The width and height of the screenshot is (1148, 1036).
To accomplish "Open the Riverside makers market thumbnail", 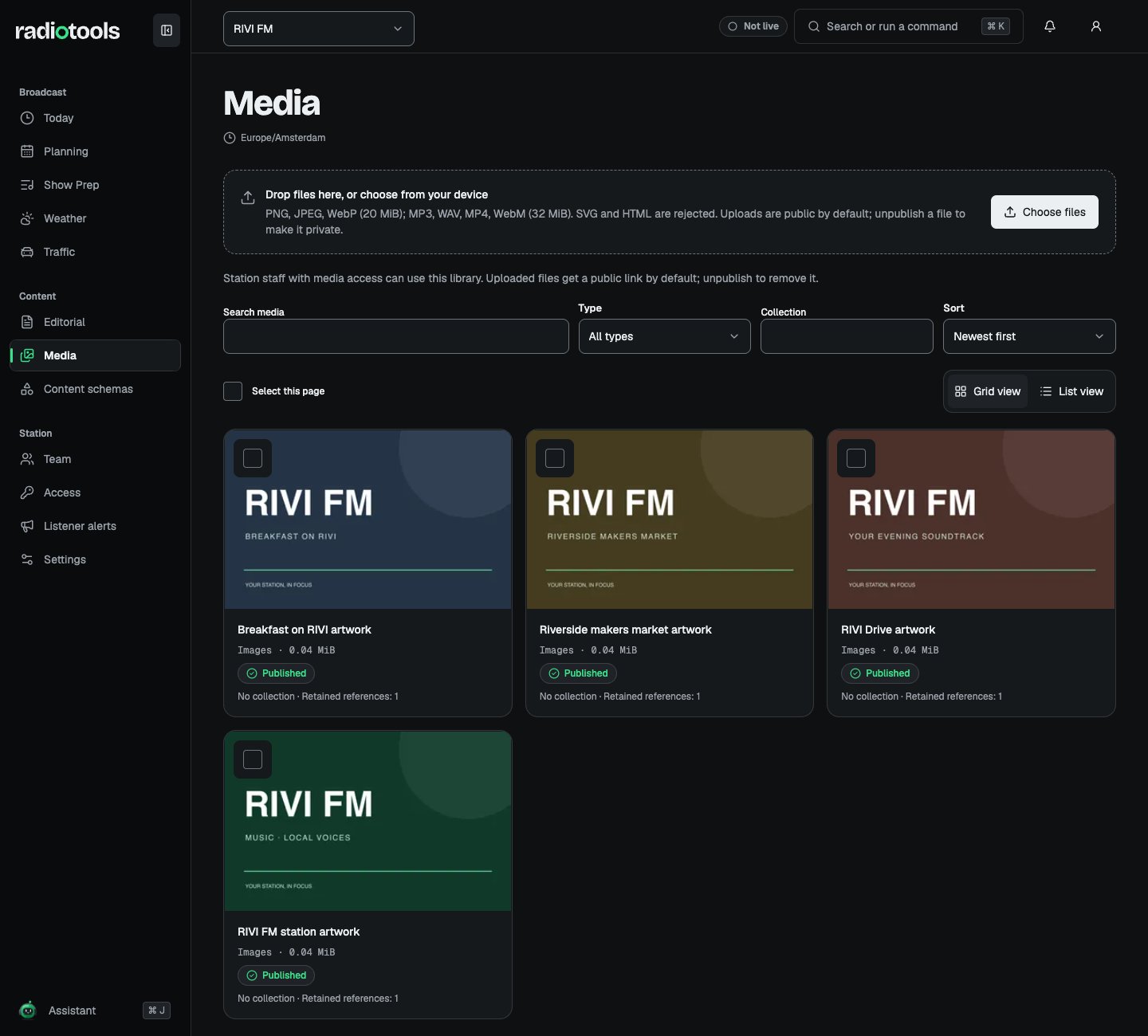I will tap(670, 520).
